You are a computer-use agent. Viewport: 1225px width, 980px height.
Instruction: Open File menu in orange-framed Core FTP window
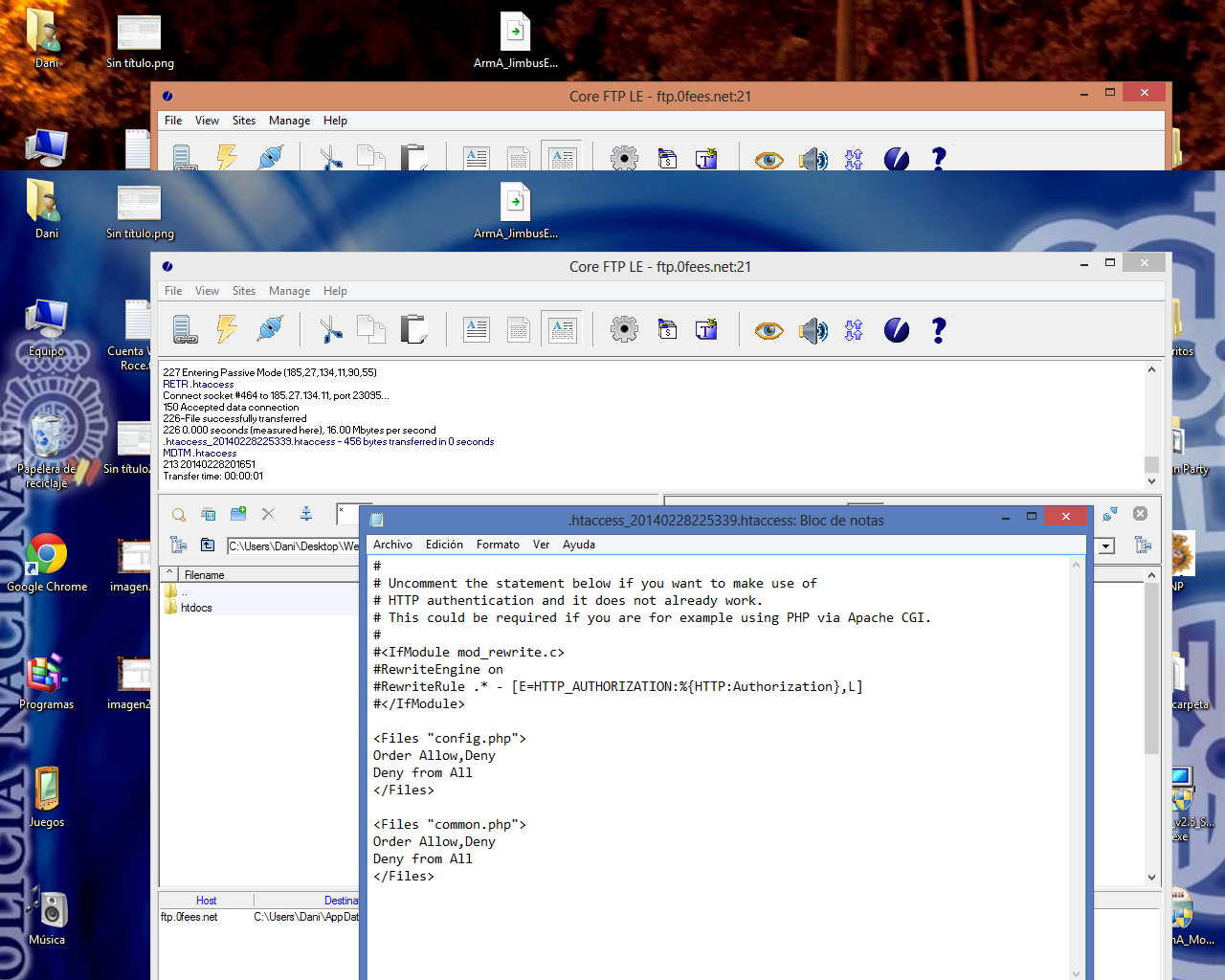[173, 121]
